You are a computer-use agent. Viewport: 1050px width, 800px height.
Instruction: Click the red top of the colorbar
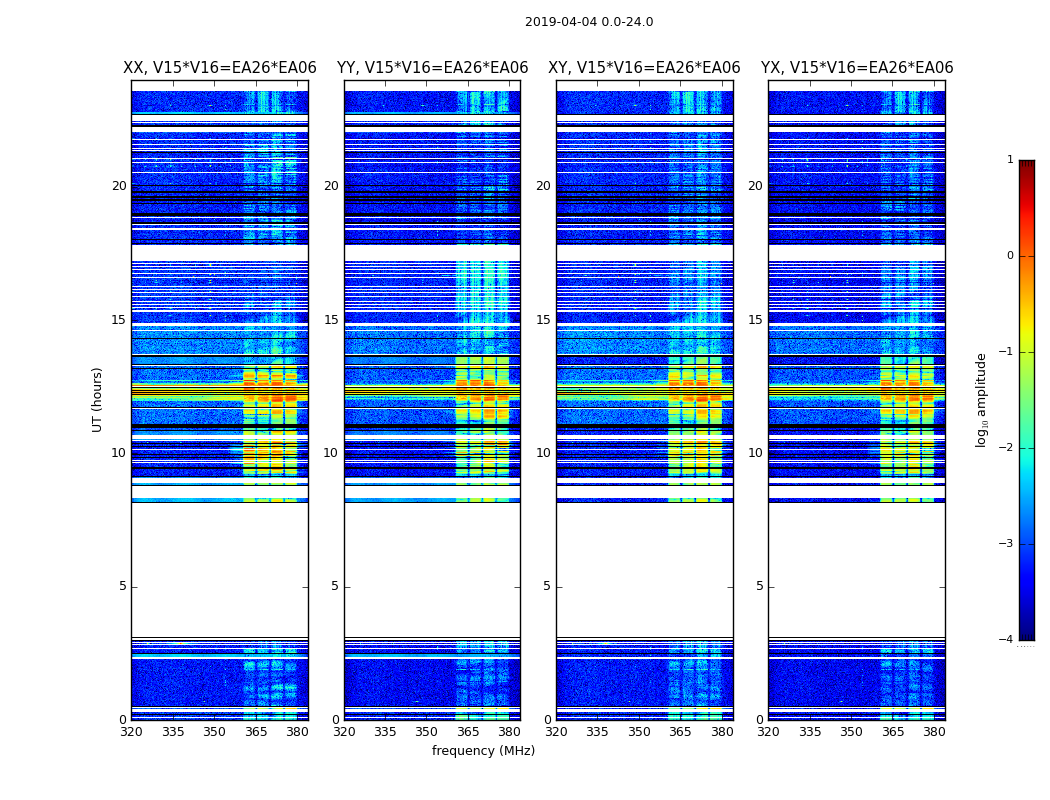[x=1027, y=167]
